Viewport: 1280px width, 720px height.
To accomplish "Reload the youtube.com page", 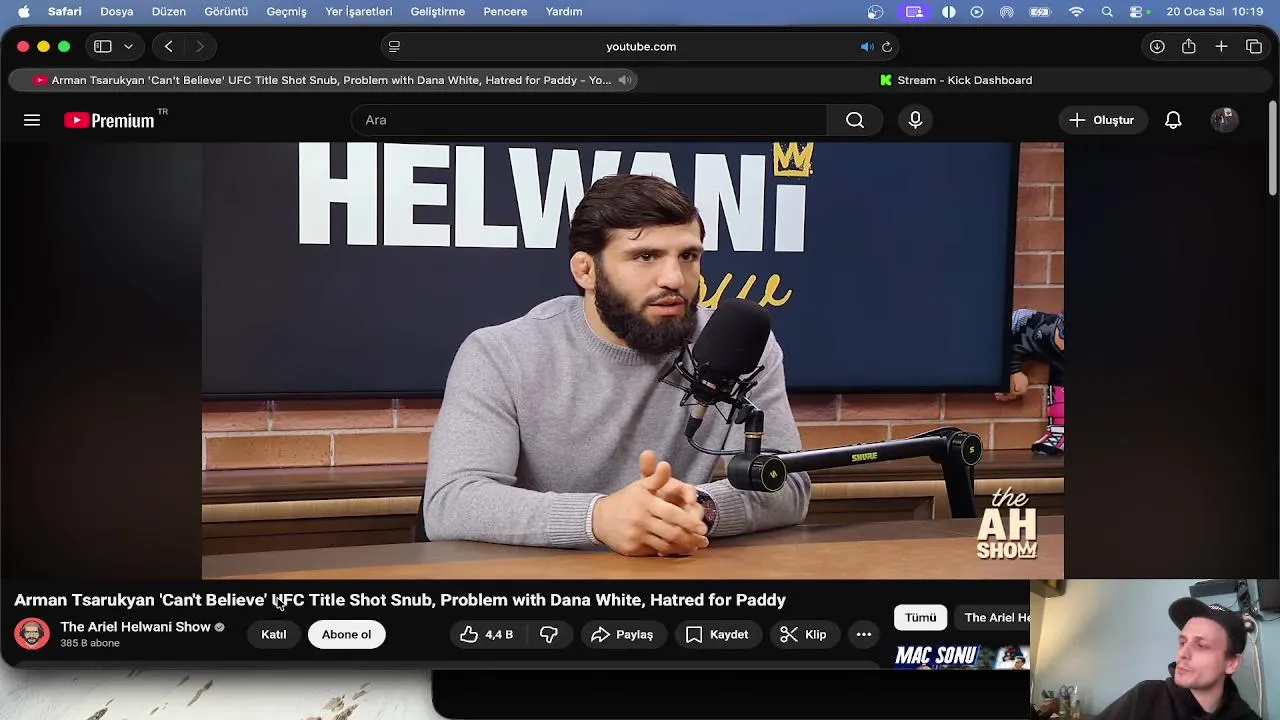I will coord(887,46).
